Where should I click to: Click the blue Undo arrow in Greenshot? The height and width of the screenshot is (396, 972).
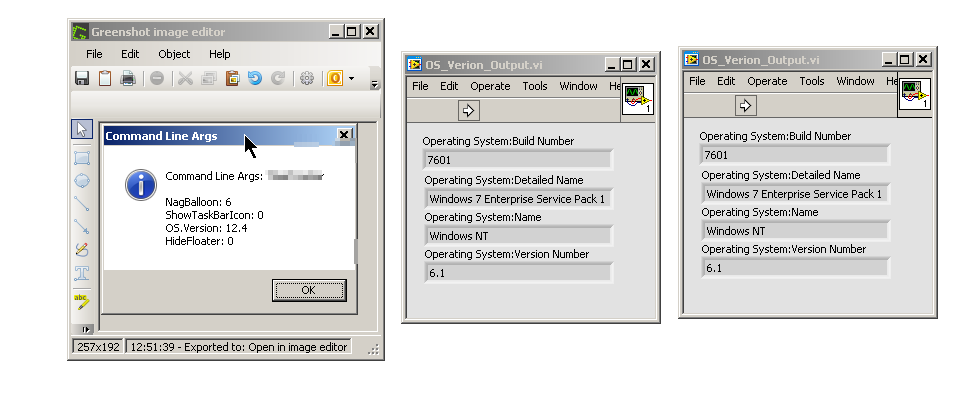[255, 78]
